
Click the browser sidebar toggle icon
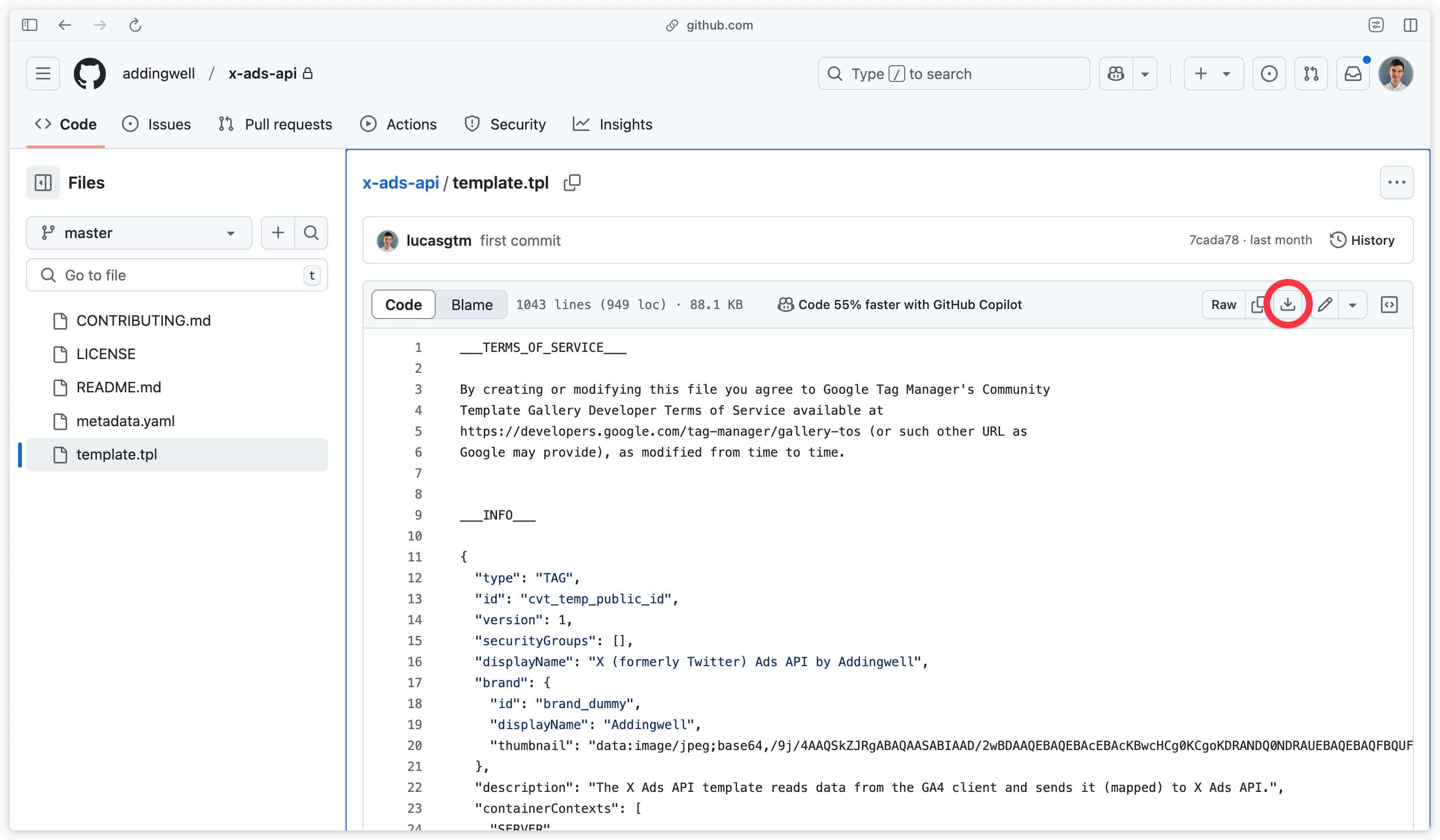point(29,25)
